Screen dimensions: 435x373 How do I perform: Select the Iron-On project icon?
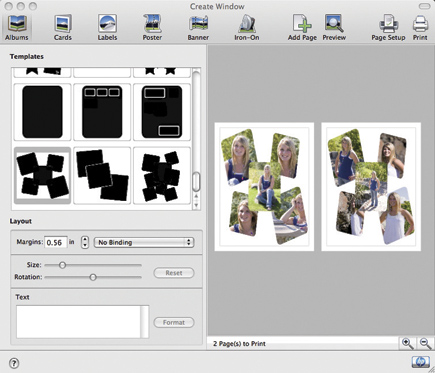247,27
